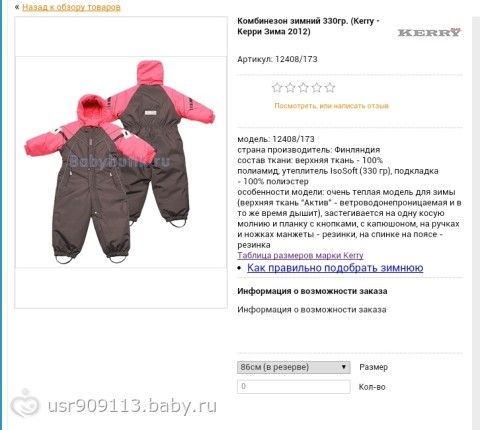The width and height of the screenshot is (480, 430).
Task: Click the first rating star
Action: tap(277, 88)
